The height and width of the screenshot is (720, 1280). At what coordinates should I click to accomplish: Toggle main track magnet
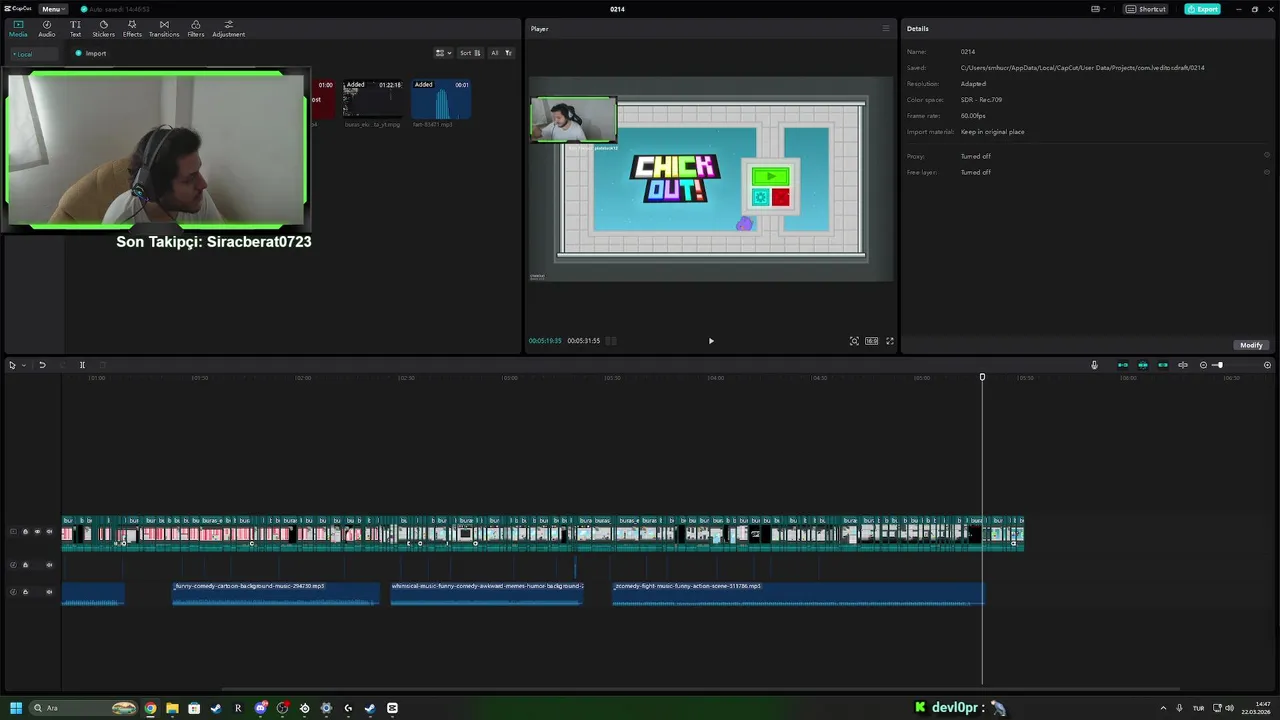(1123, 365)
